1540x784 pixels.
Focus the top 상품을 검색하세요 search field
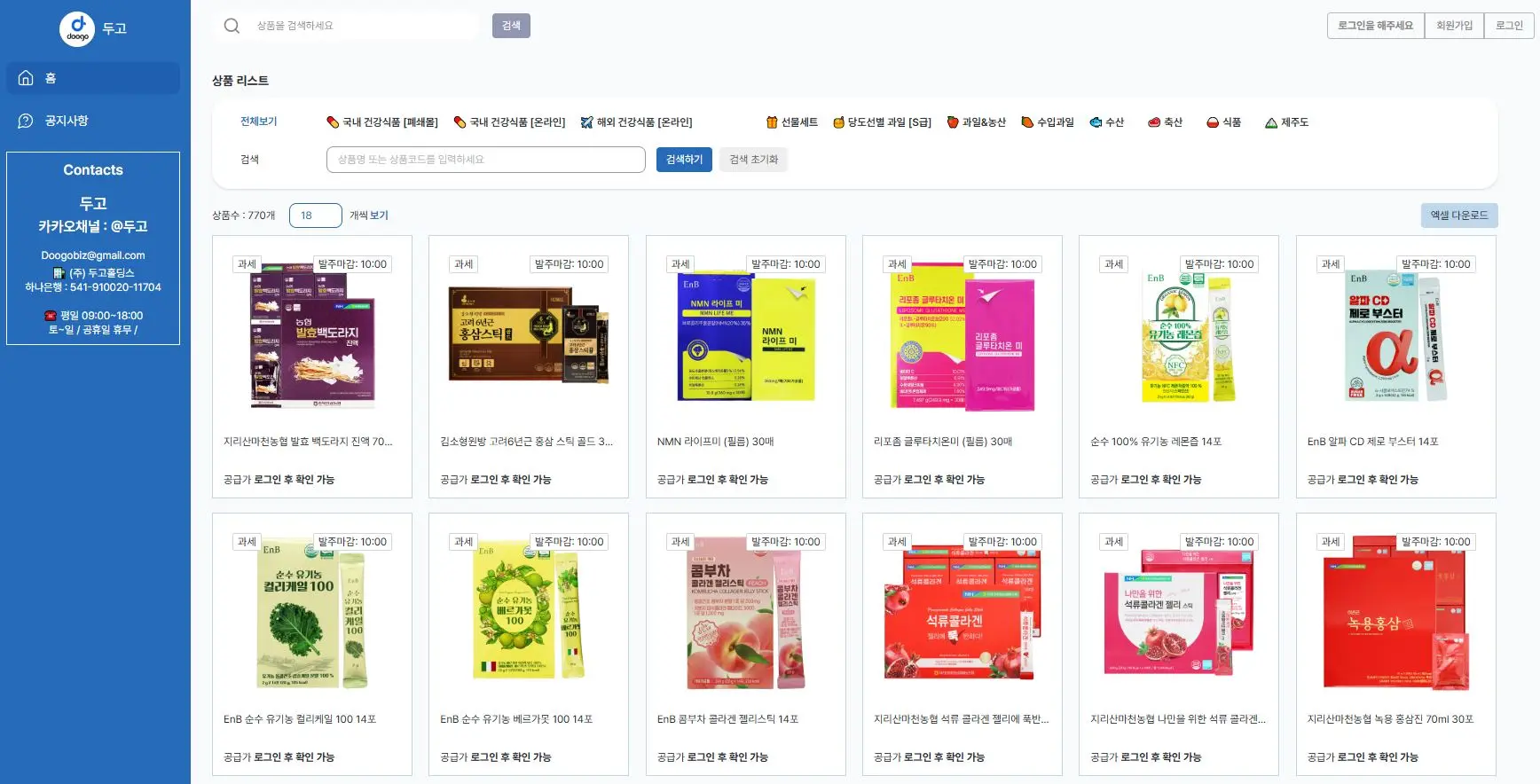pos(364,26)
